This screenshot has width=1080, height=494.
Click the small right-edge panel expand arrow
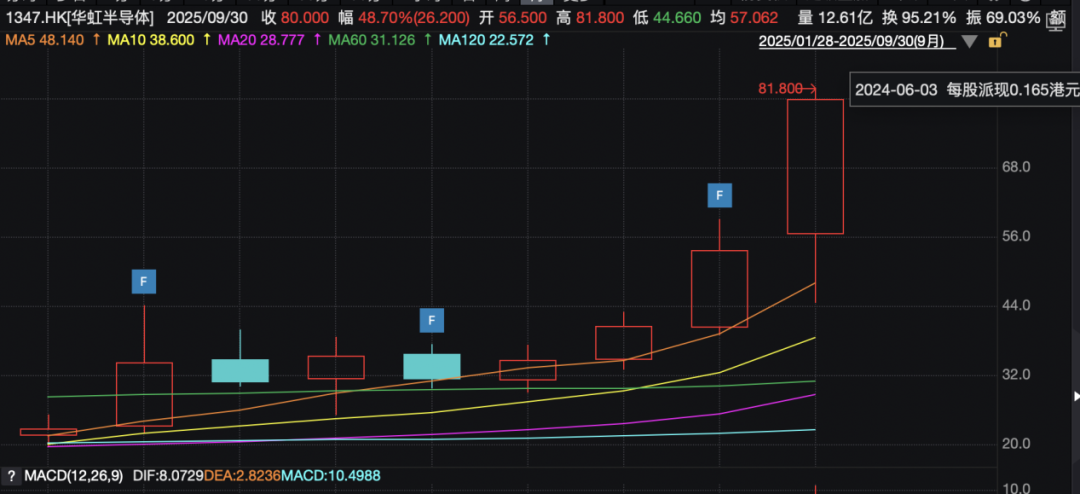coord(1075,395)
